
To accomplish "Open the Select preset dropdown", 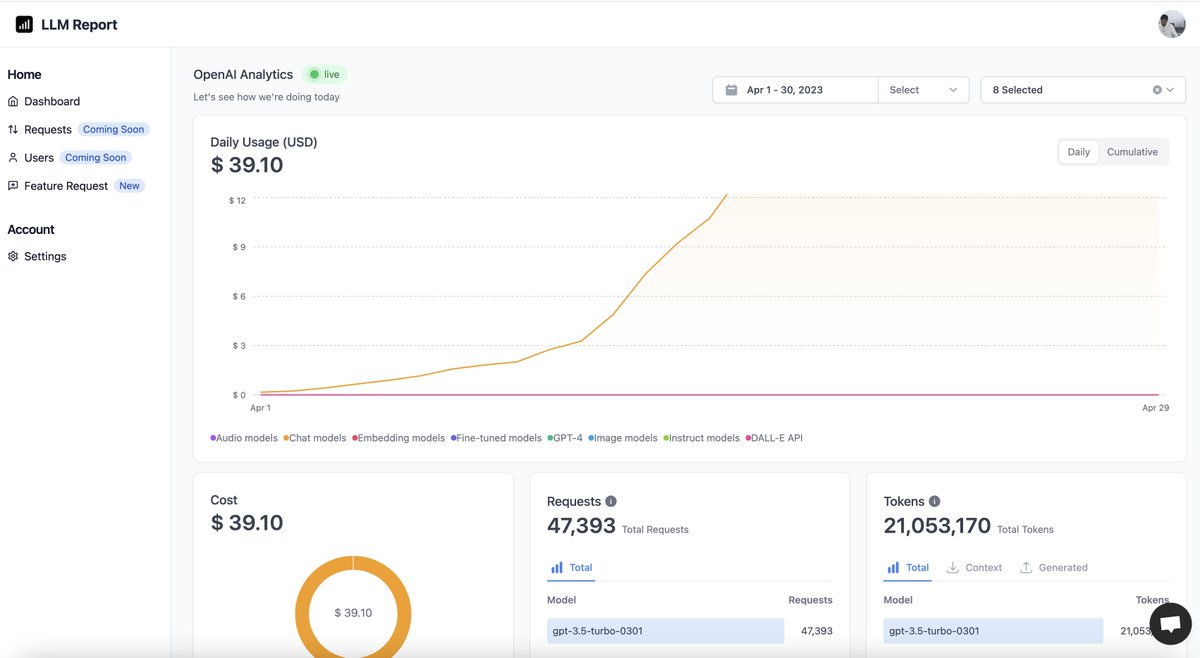I will point(923,90).
